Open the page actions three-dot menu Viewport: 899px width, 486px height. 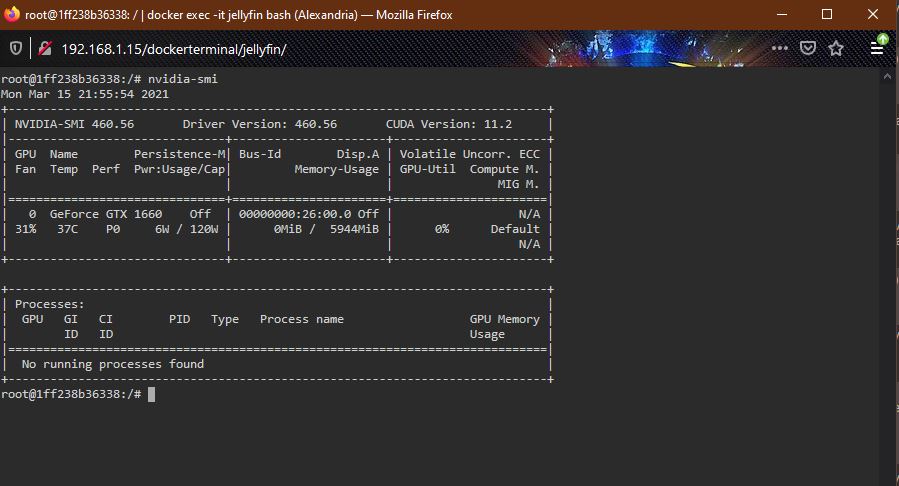(780, 48)
